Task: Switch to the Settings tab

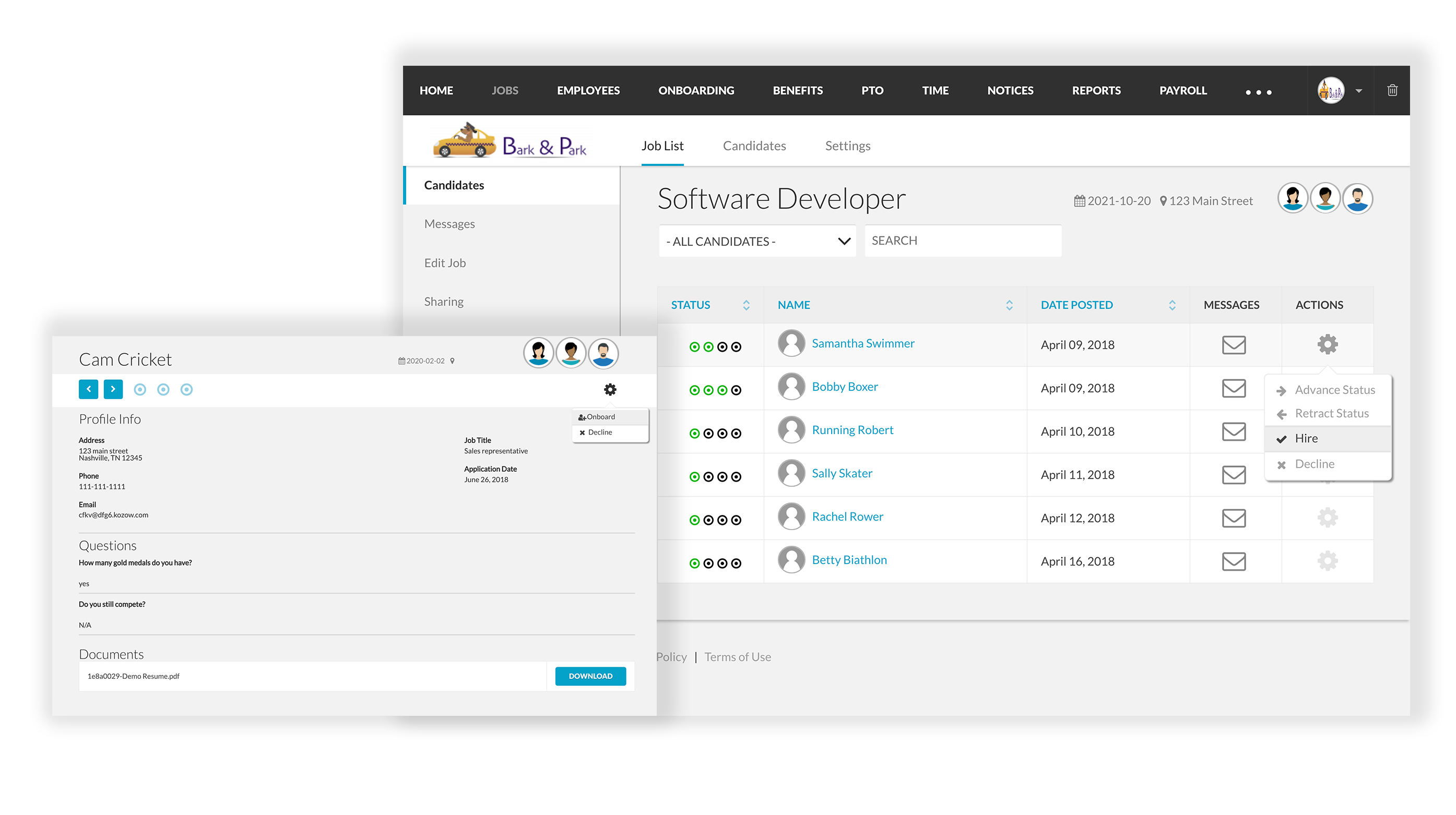Action: [847, 146]
